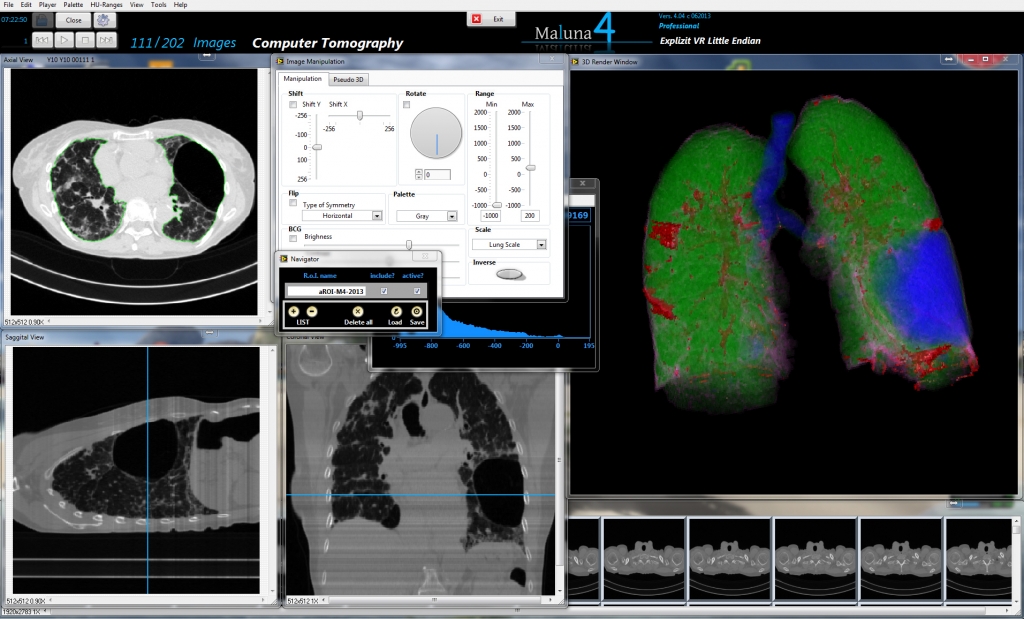
Task: Open the Type of Symmetry dropdown
Action: [x=377, y=215]
